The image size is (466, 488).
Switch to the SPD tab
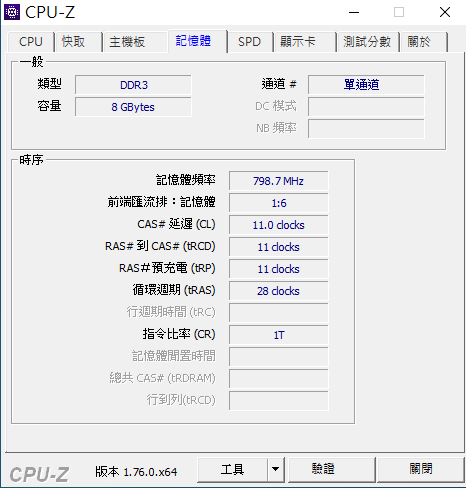point(249,42)
